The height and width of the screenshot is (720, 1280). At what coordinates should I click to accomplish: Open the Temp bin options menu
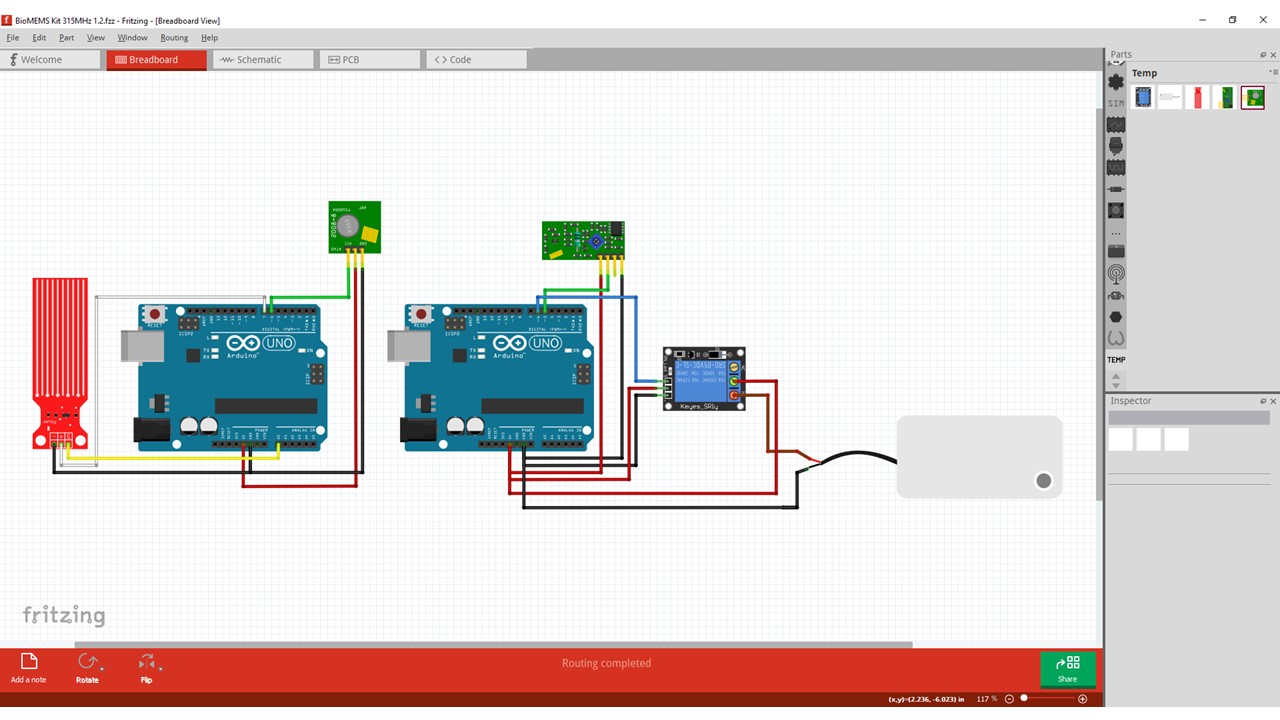point(1273,73)
